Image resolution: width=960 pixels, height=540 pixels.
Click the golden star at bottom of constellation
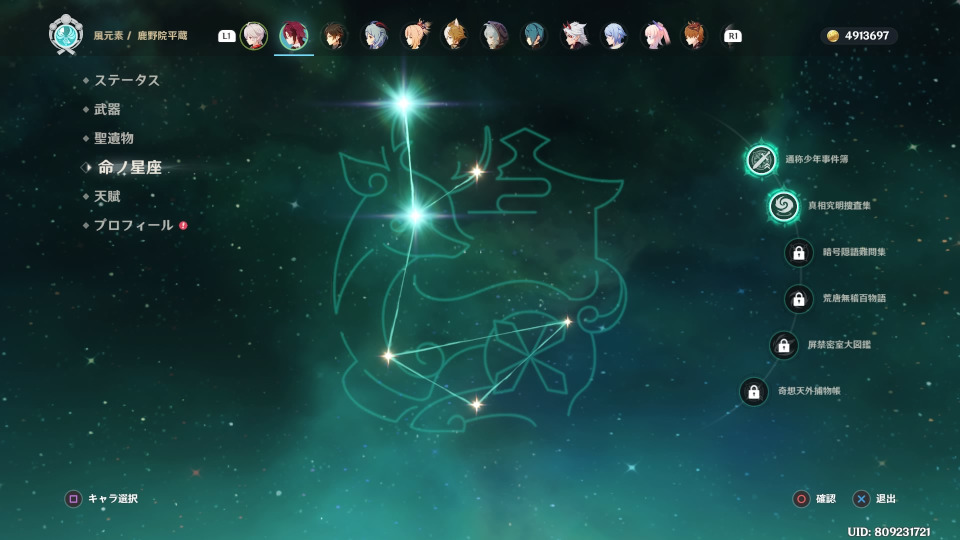(x=476, y=404)
